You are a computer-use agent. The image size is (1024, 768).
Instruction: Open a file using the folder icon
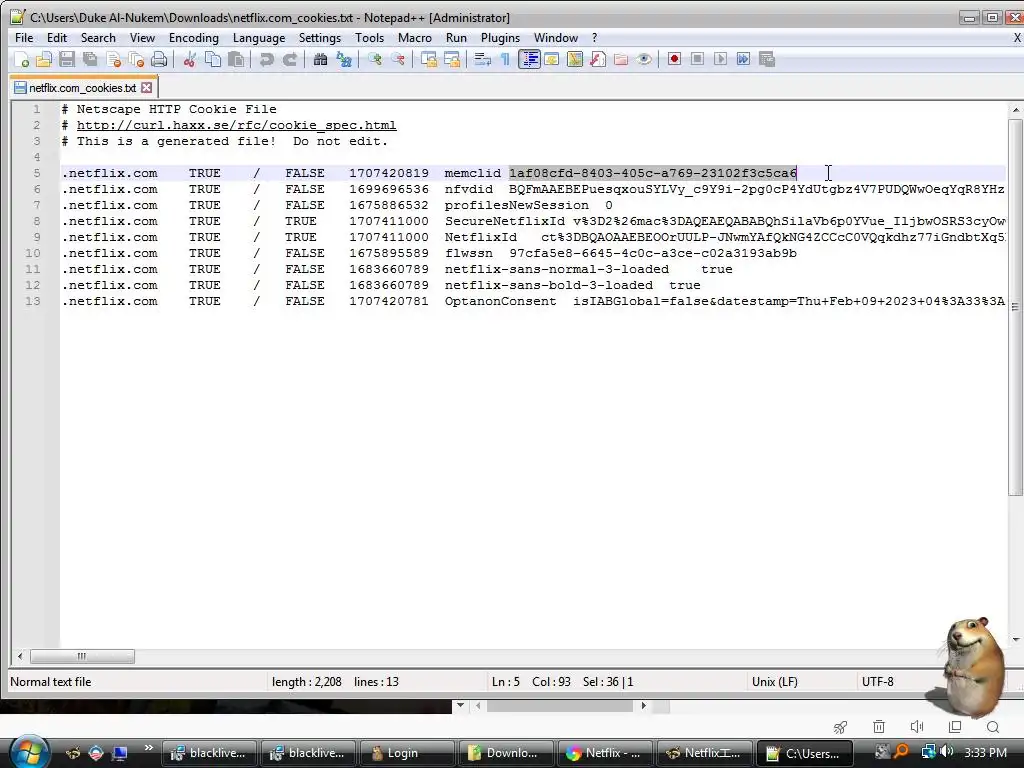coord(44,59)
